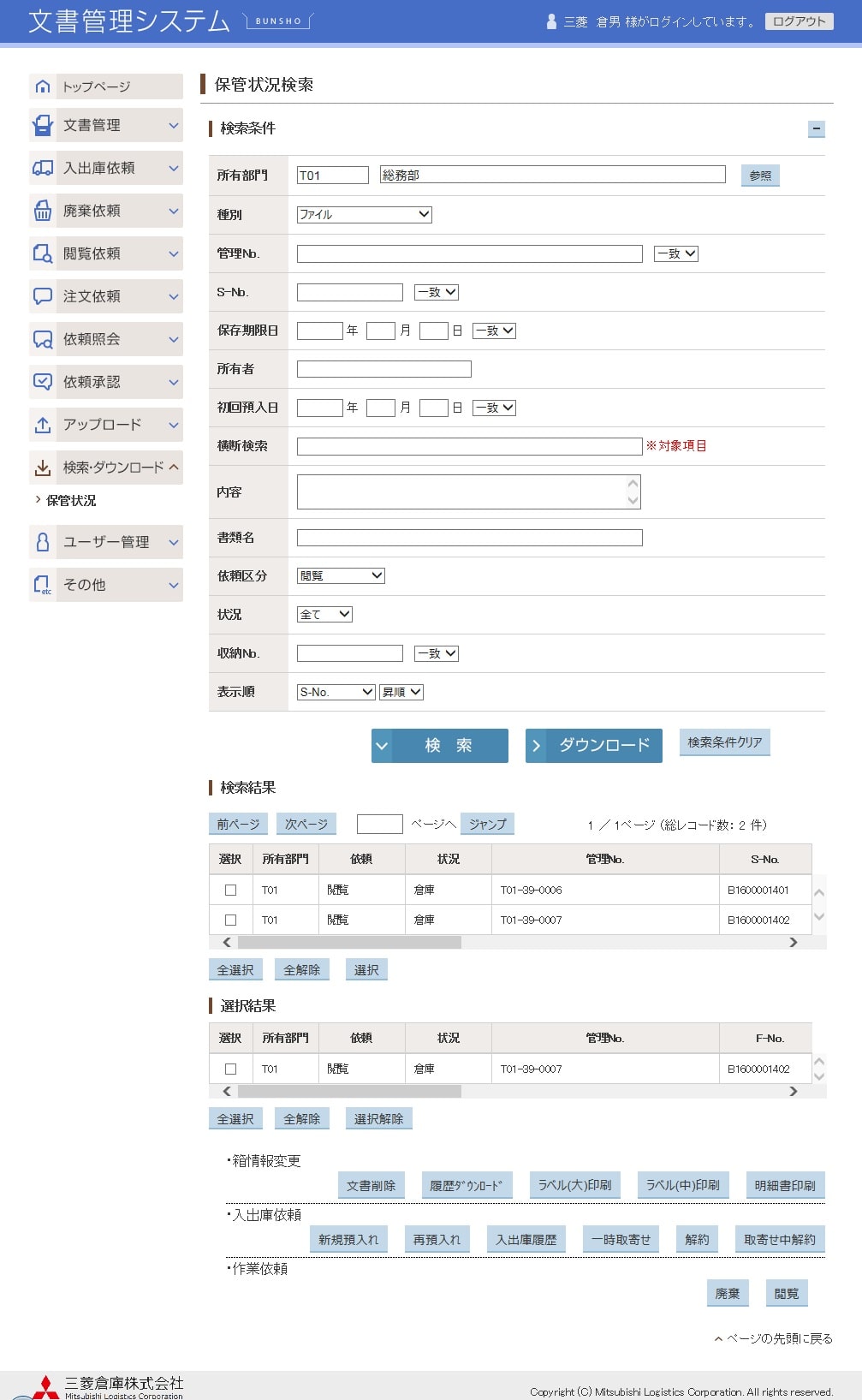862x1400 pixels.
Task: Click the 管理No. text field
Action: coord(470,253)
